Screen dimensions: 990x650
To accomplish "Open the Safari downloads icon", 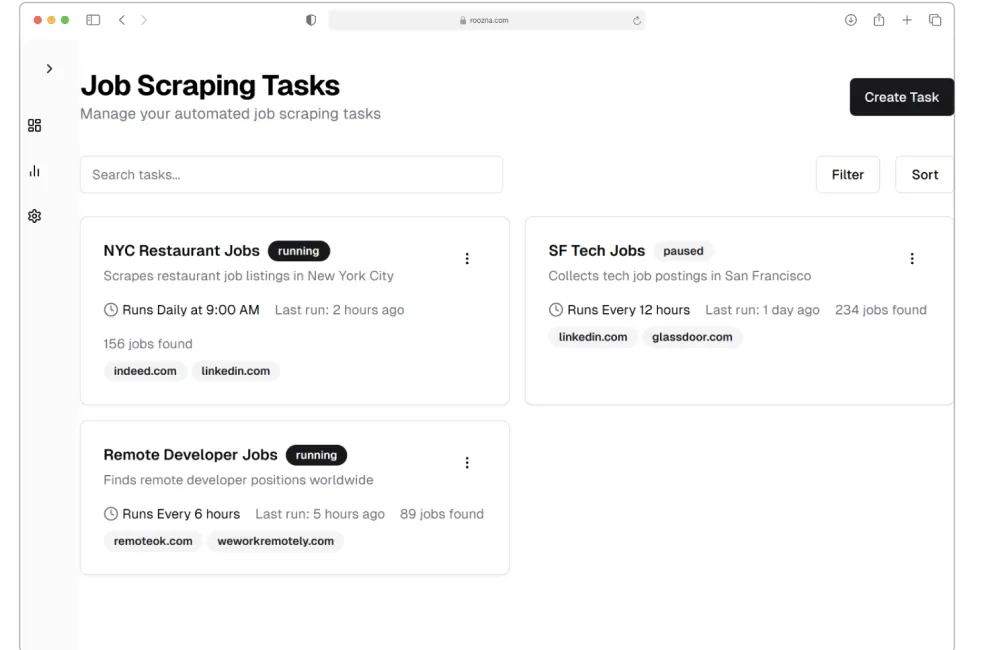I will (x=851, y=20).
